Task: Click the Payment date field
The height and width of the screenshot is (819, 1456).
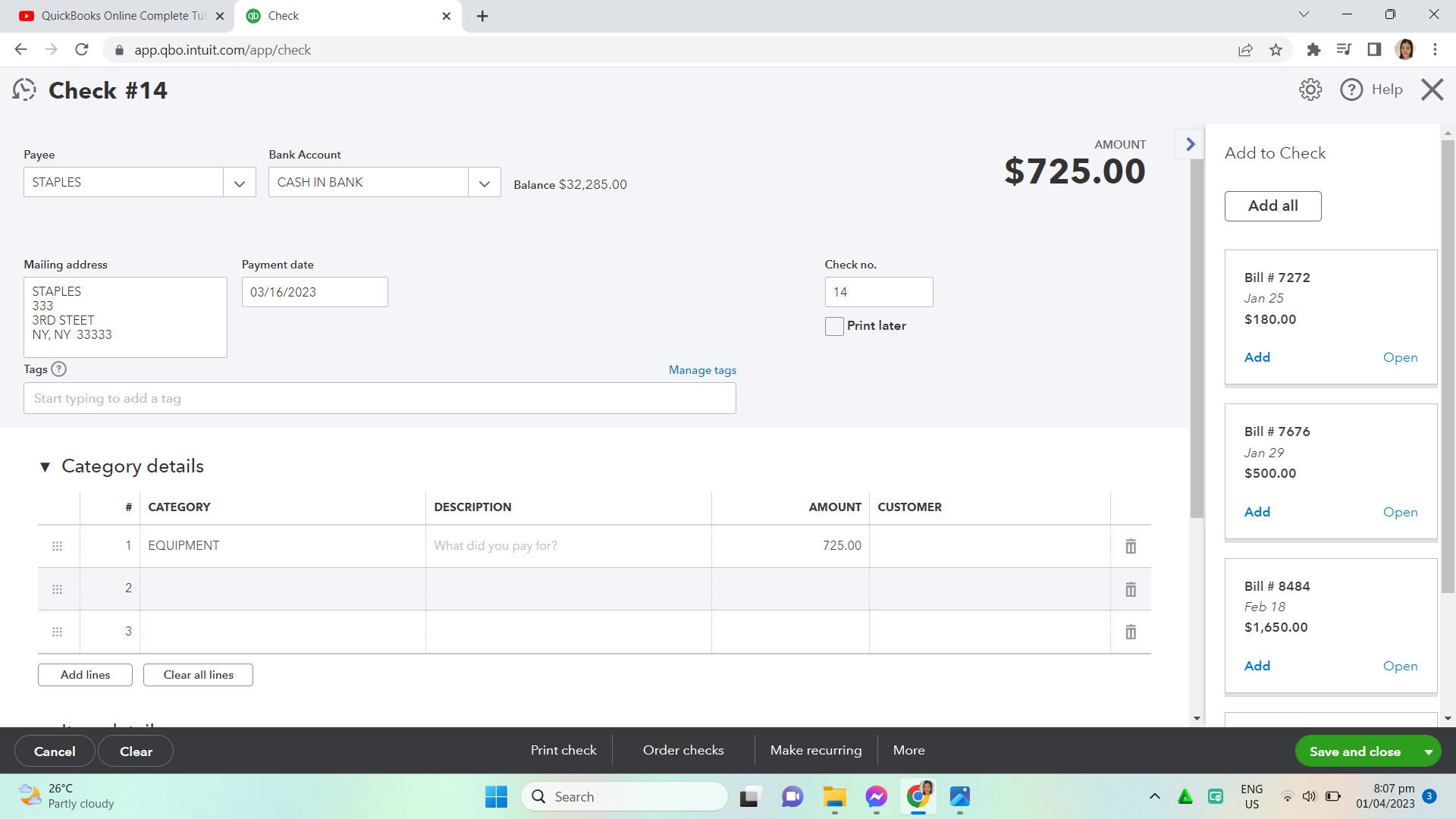Action: [x=314, y=292]
